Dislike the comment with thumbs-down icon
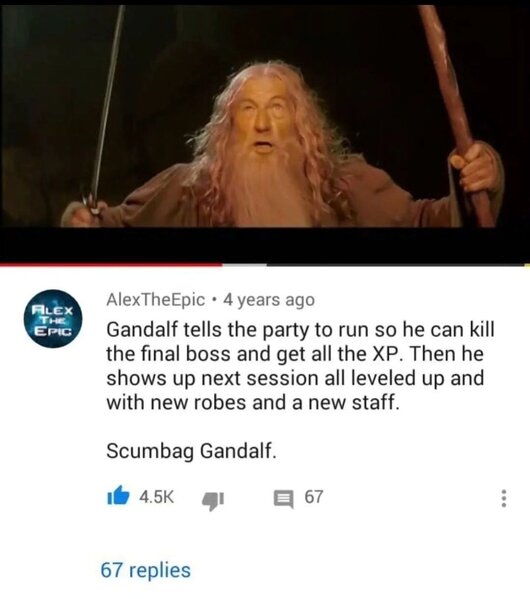Screen dimensions: 530x599 tap(212, 500)
